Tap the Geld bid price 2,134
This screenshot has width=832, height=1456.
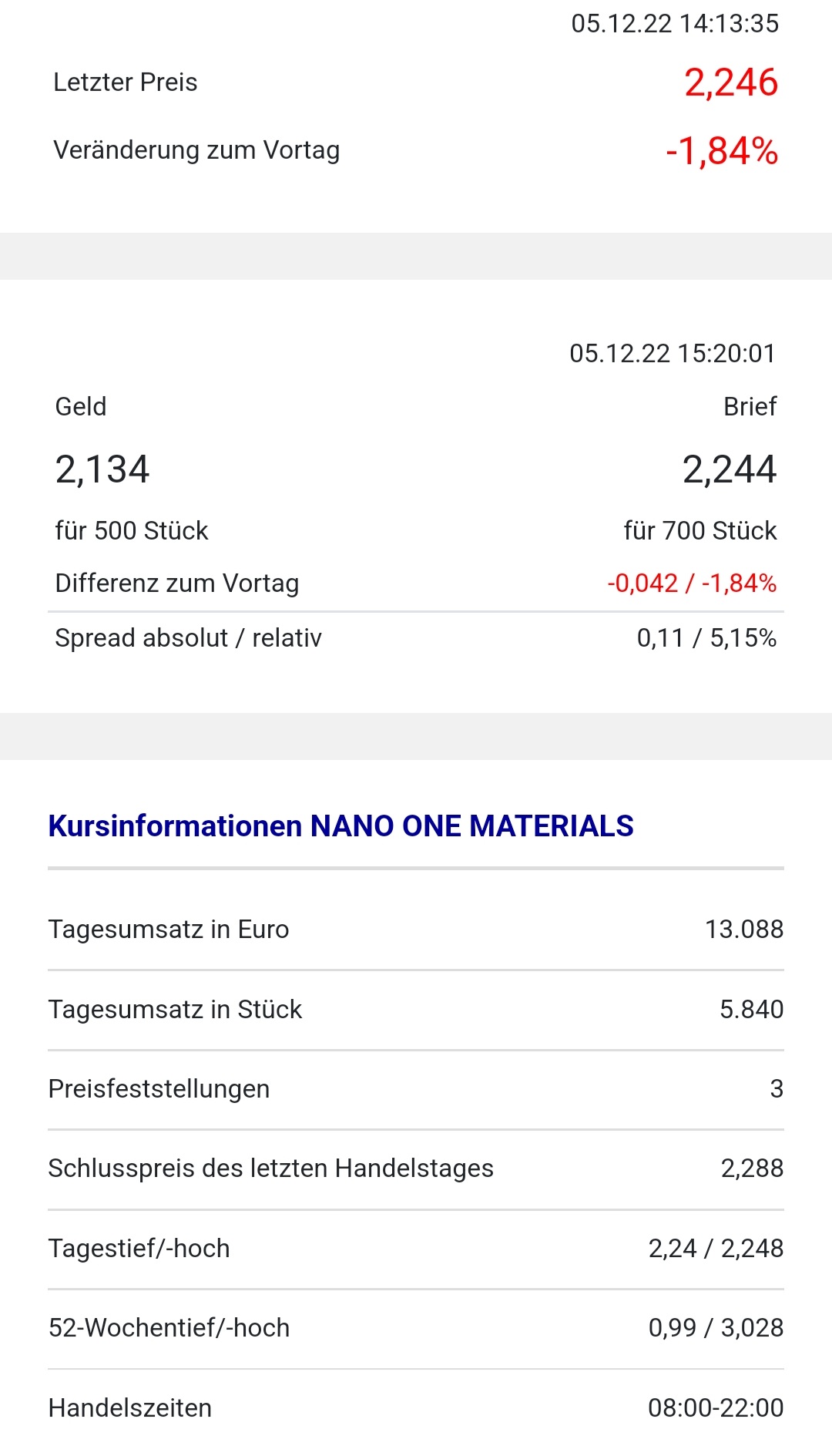[x=102, y=469]
